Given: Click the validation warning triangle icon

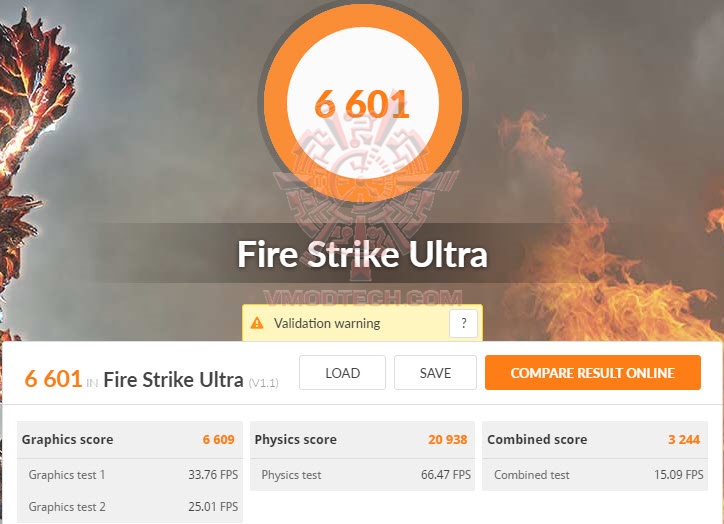Looking at the screenshot, I should [257, 323].
